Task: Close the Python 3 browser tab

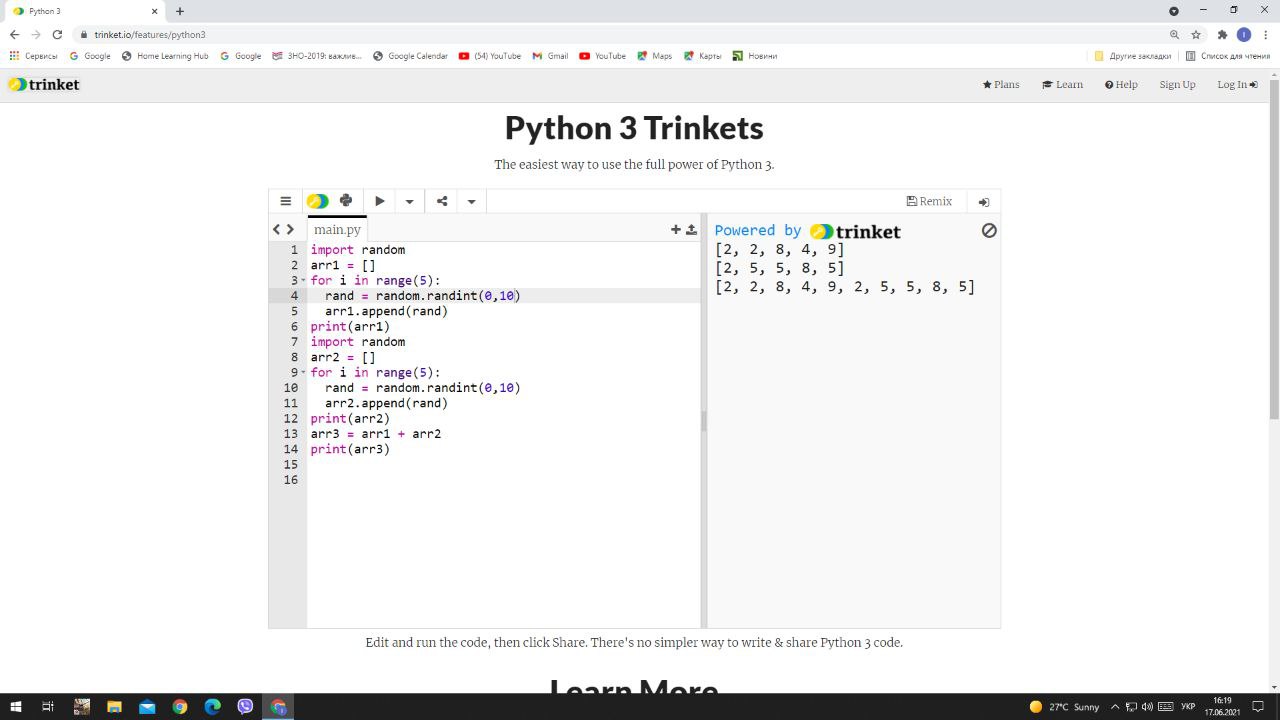Action: pyautogui.click(x=154, y=11)
